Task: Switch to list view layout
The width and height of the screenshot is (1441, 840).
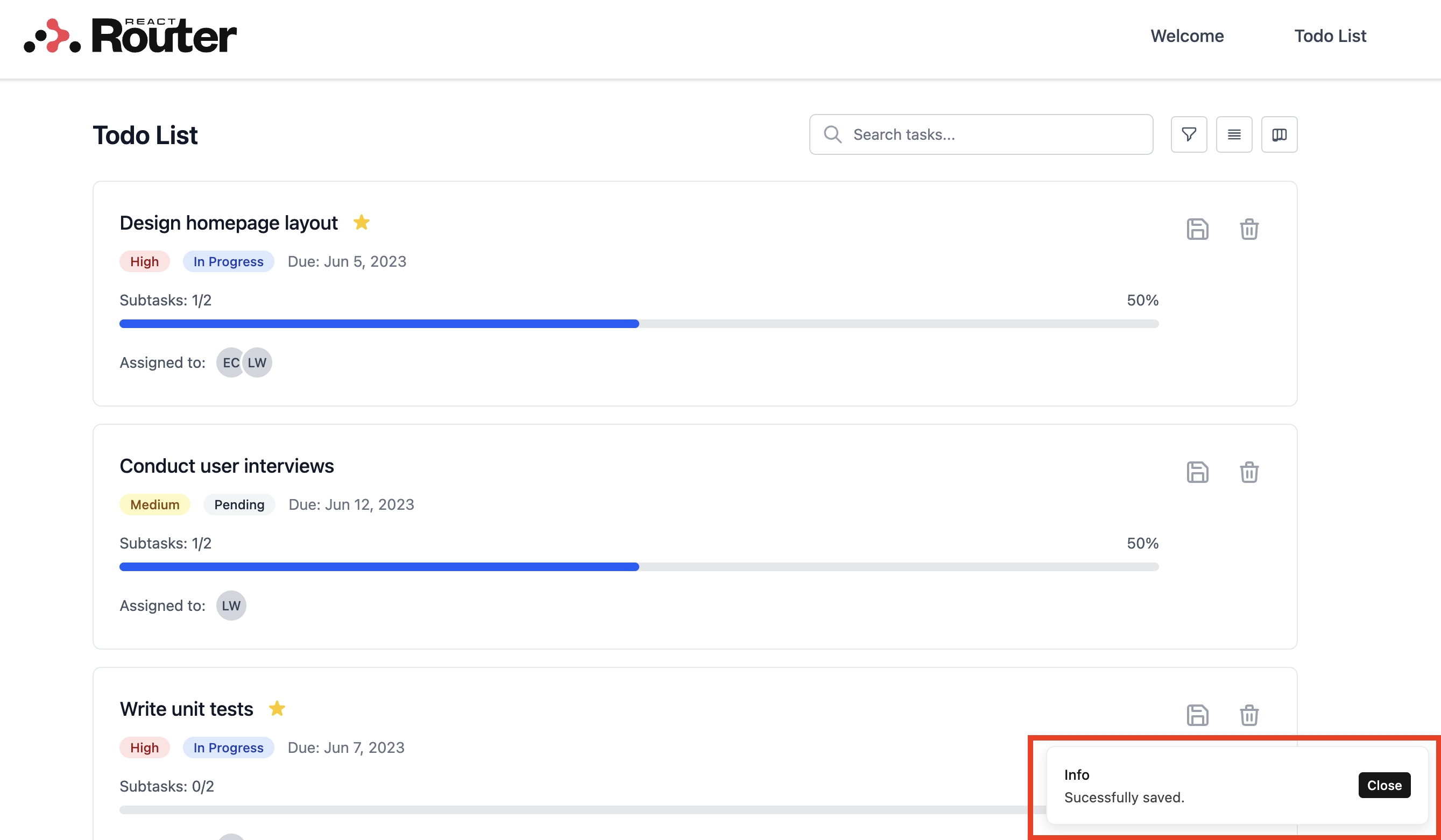Action: tap(1233, 135)
